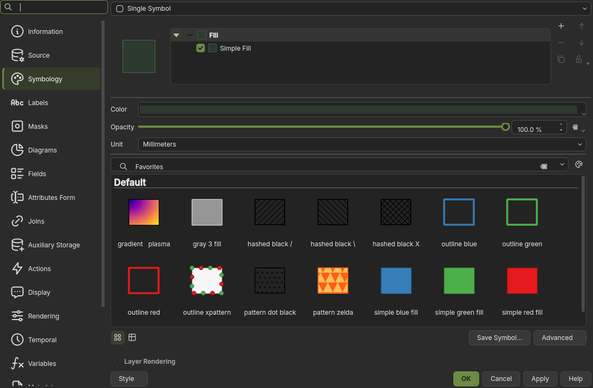
Task: Click the Actions lightning icon
Action: 17,268
